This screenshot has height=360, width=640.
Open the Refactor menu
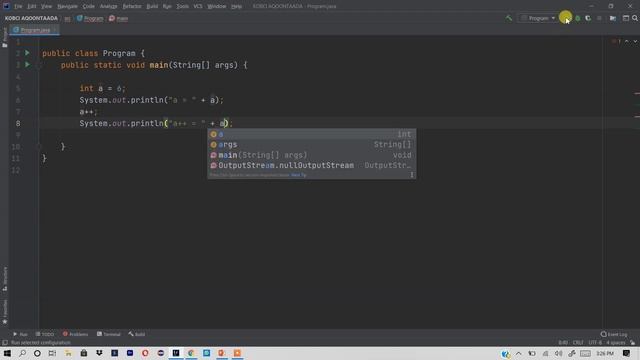132,6
